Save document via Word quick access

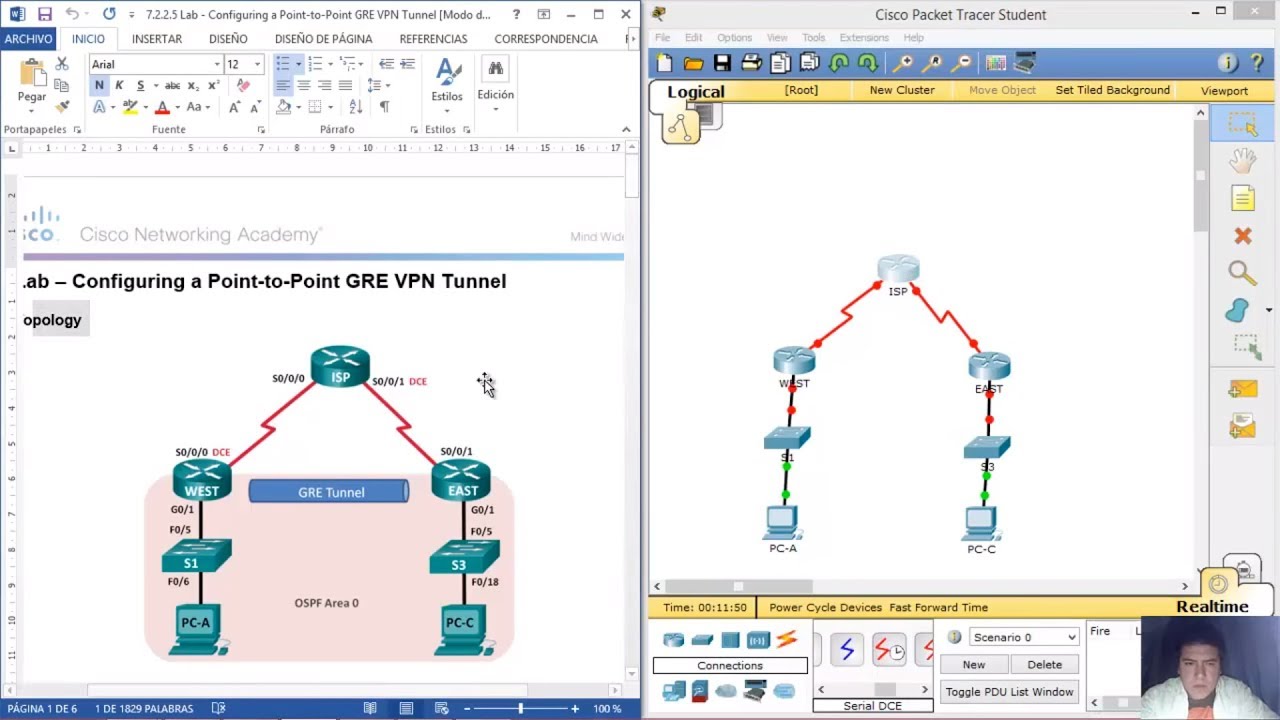pyautogui.click(x=44, y=14)
